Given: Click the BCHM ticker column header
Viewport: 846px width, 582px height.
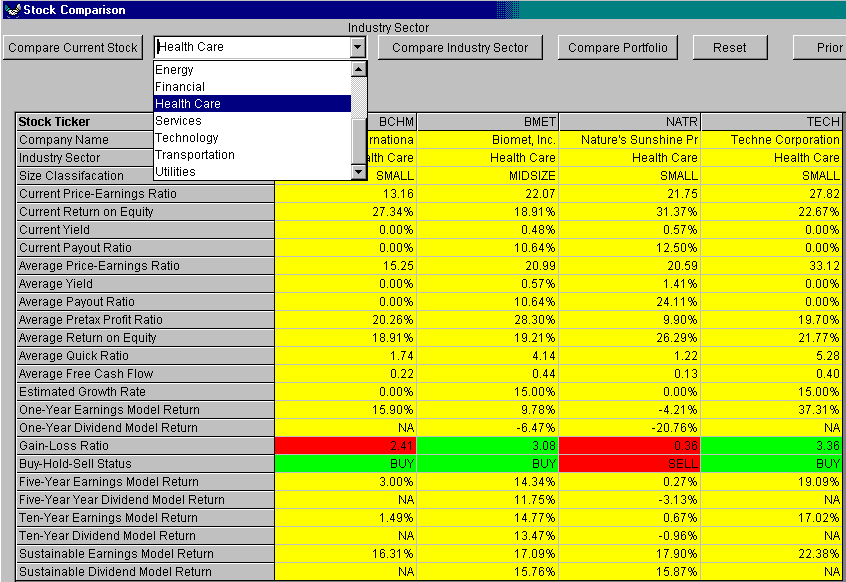Looking at the screenshot, I should 392,121.
